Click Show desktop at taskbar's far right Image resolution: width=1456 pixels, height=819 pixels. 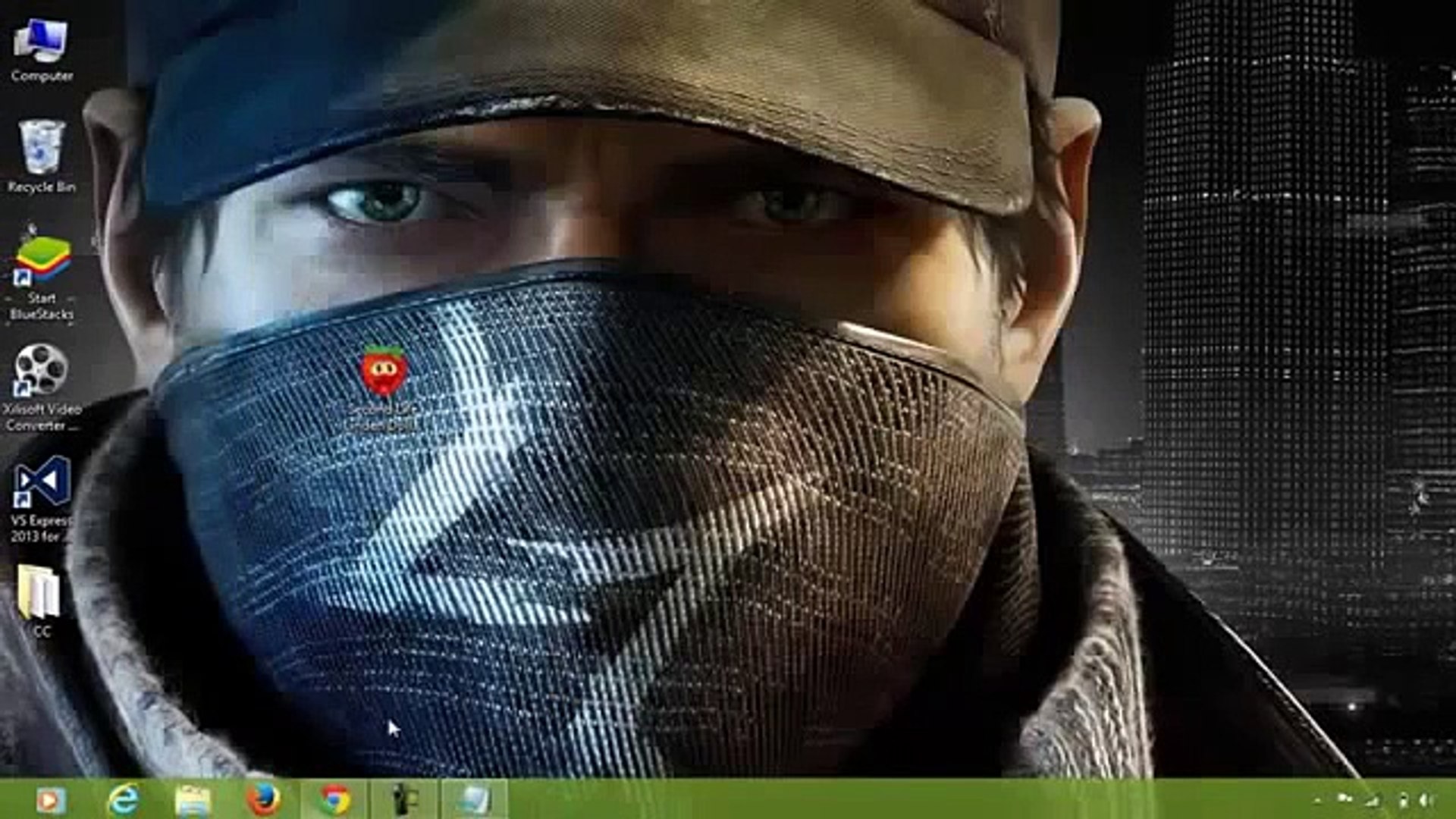(x=1452, y=800)
